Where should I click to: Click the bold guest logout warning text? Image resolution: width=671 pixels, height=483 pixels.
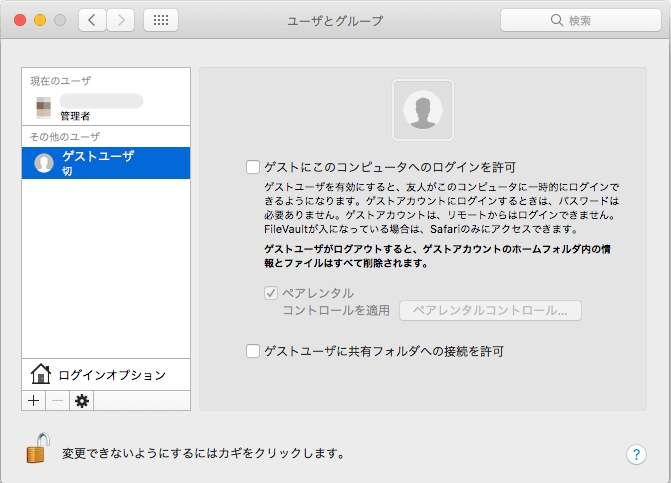point(437,256)
